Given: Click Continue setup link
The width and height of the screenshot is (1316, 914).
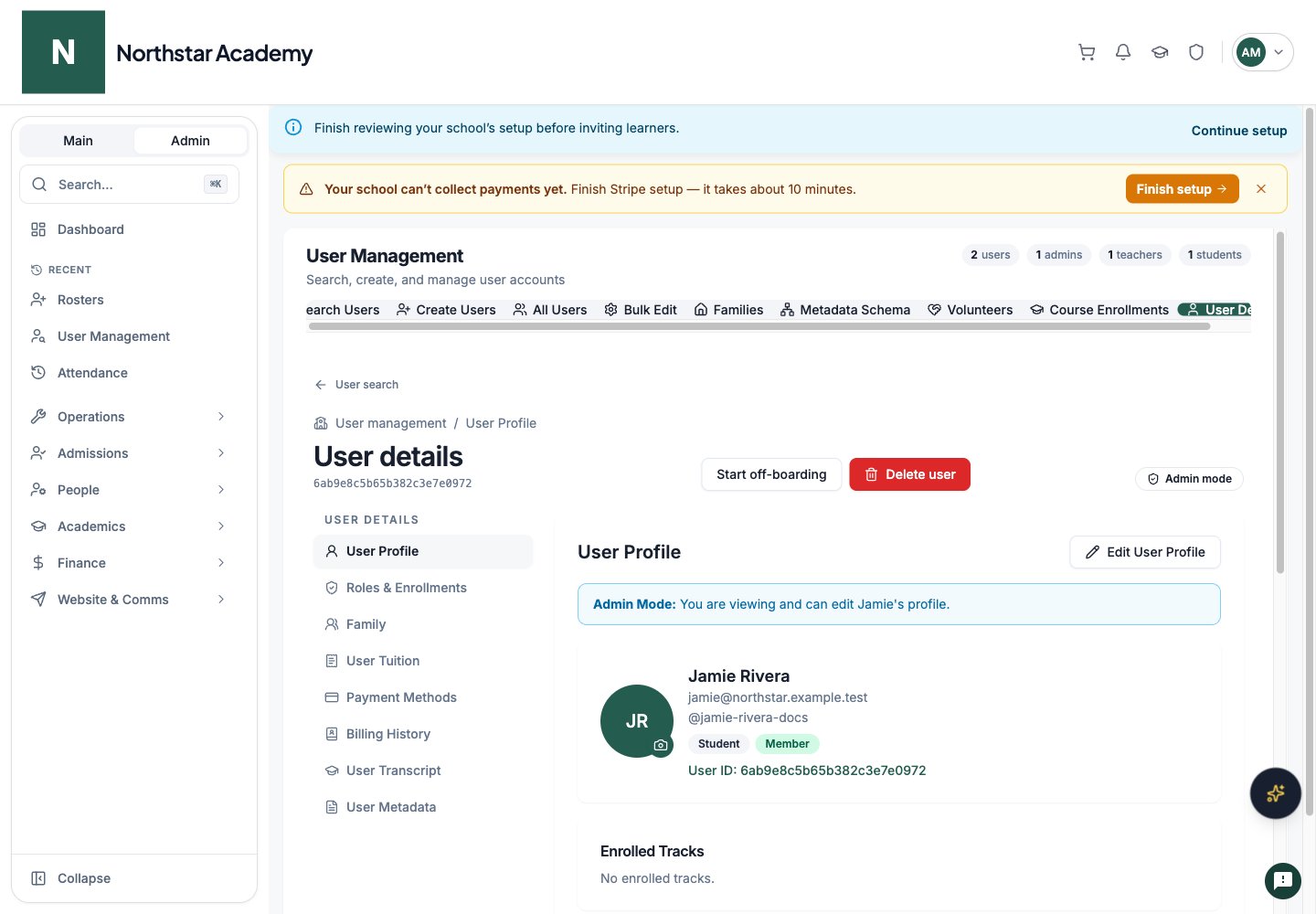Looking at the screenshot, I should tap(1239, 131).
